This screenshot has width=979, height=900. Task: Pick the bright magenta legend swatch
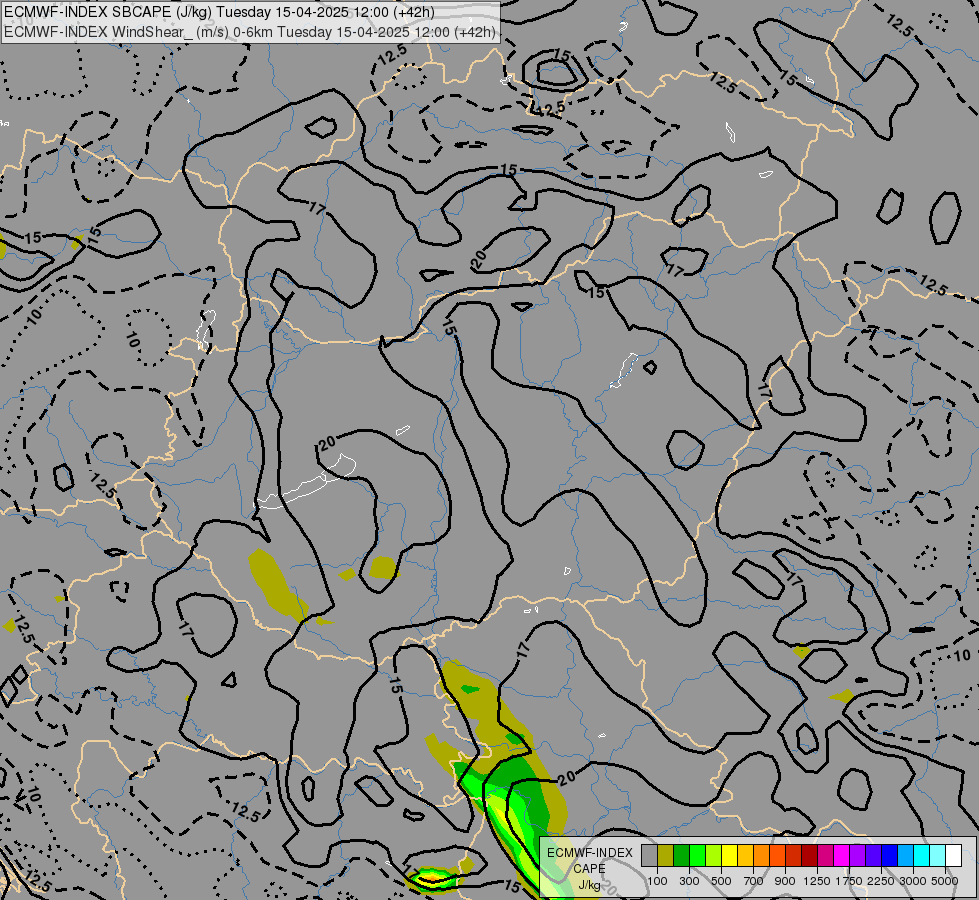pos(842,855)
